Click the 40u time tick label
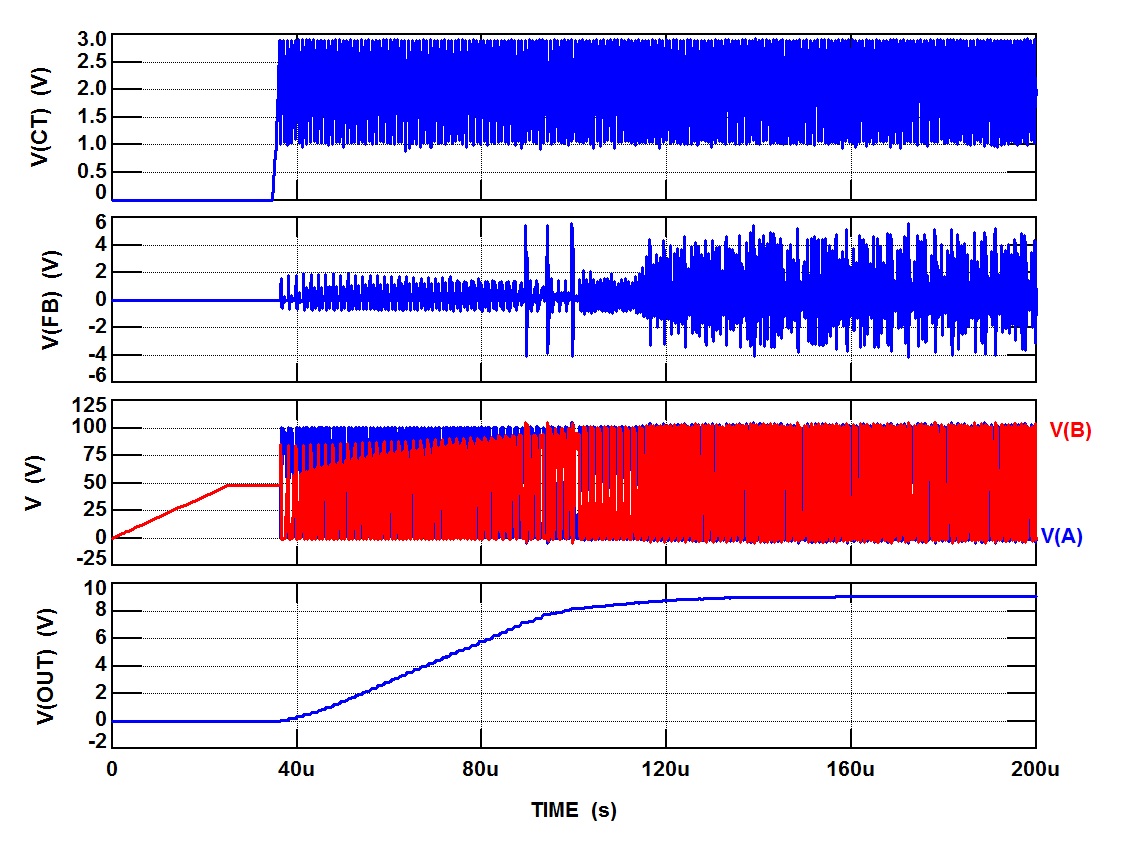 pyautogui.click(x=296, y=769)
